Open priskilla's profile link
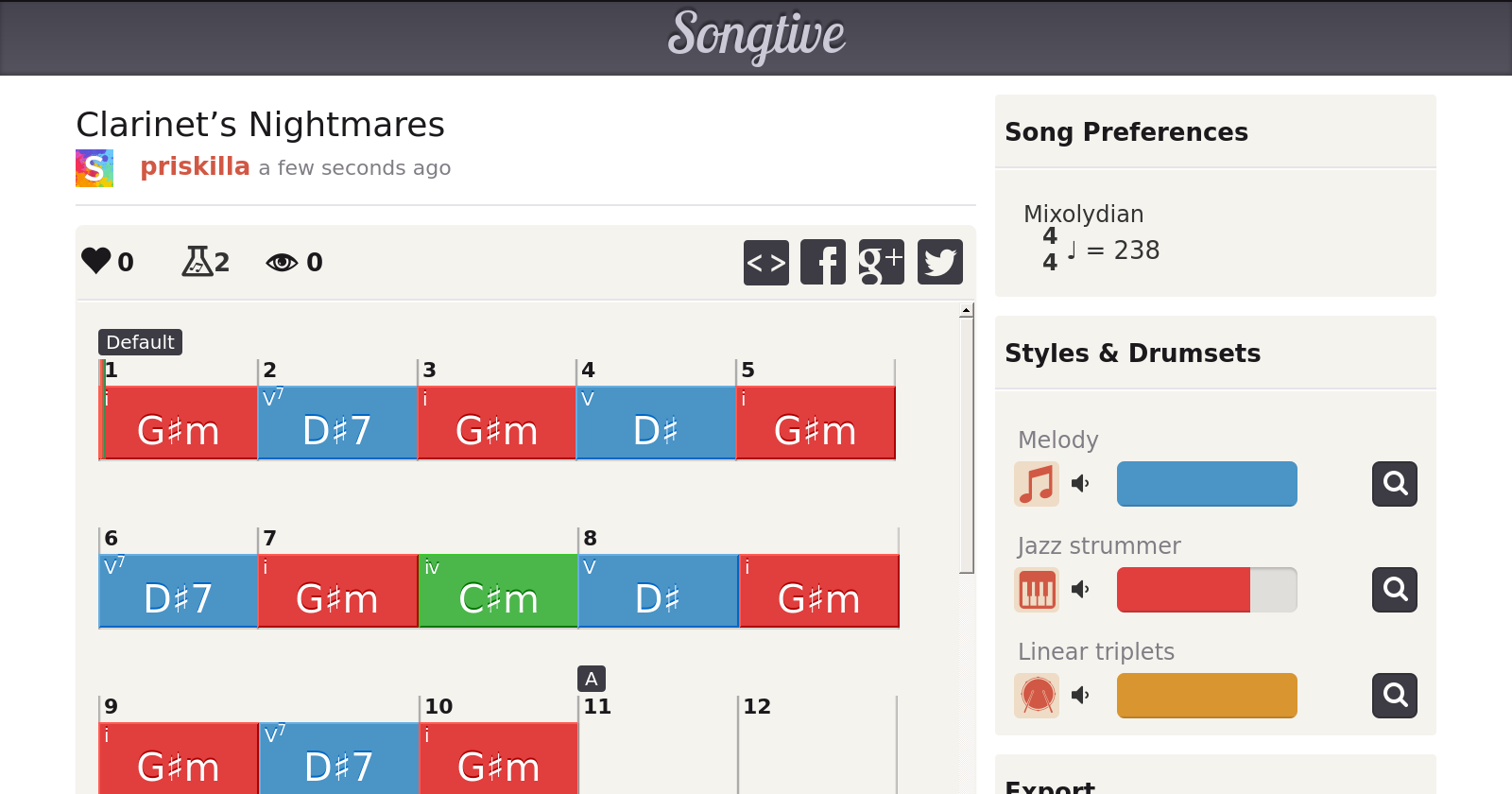The image size is (1512, 794). coord(195,166)
